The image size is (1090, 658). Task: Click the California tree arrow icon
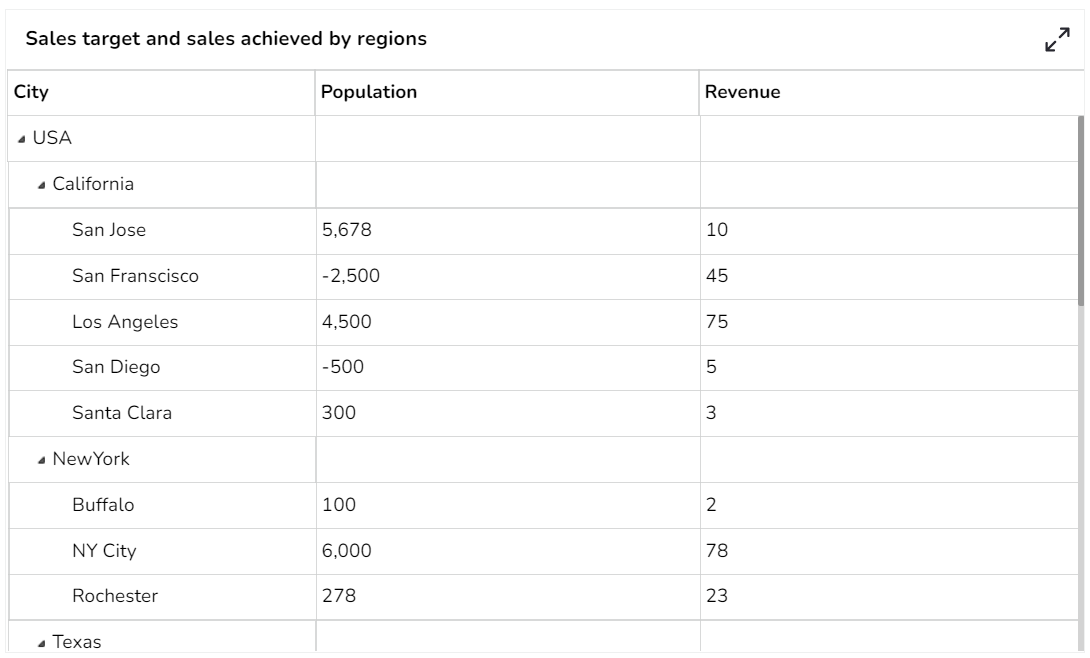[x=40, y=185]
